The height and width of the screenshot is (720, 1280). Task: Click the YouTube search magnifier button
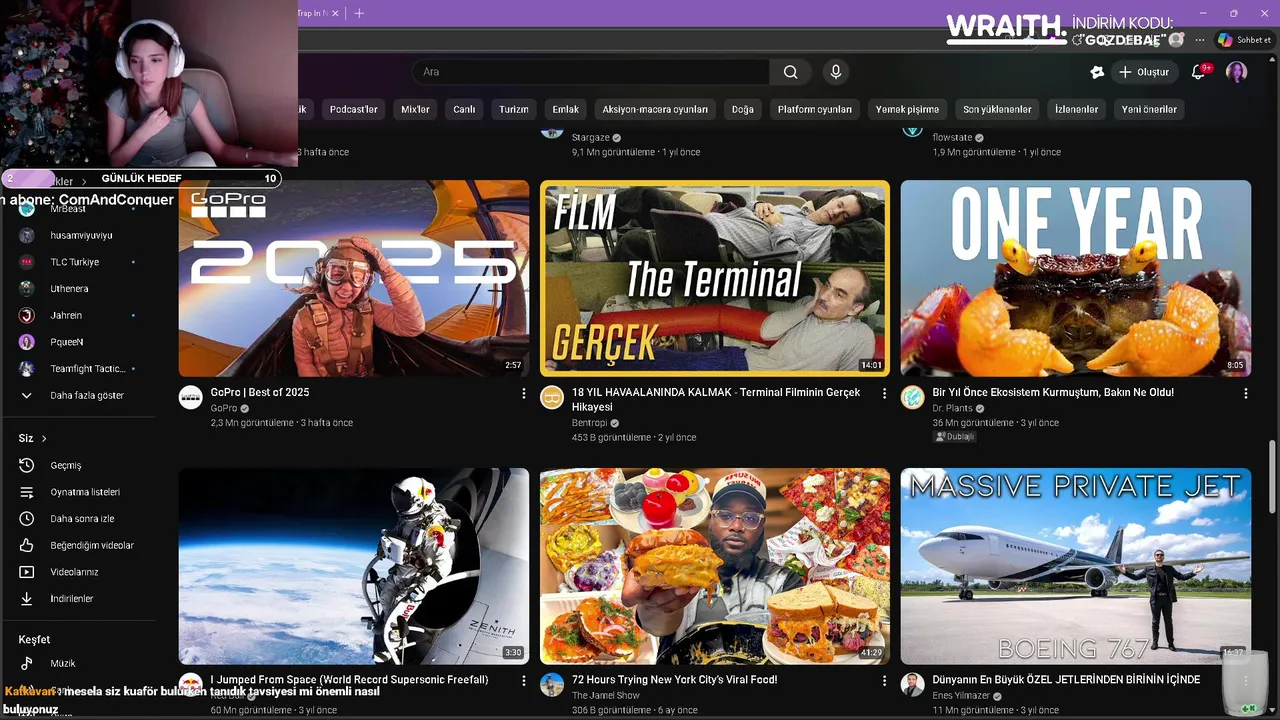[x=790, y=72]
